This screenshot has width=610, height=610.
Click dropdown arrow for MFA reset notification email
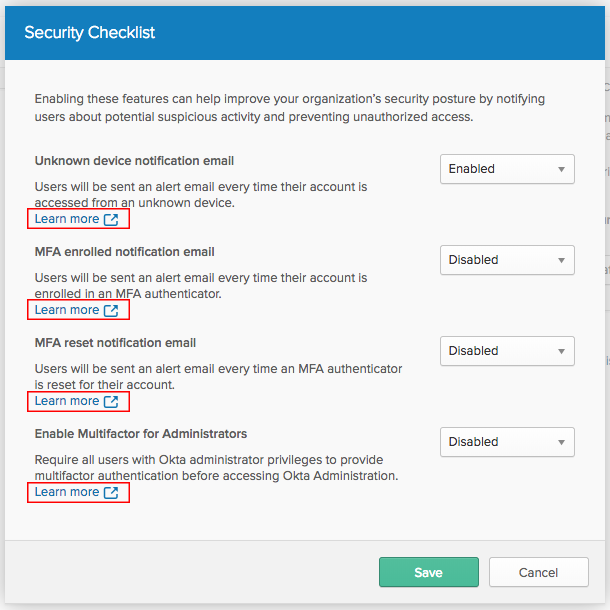point(561,351)
